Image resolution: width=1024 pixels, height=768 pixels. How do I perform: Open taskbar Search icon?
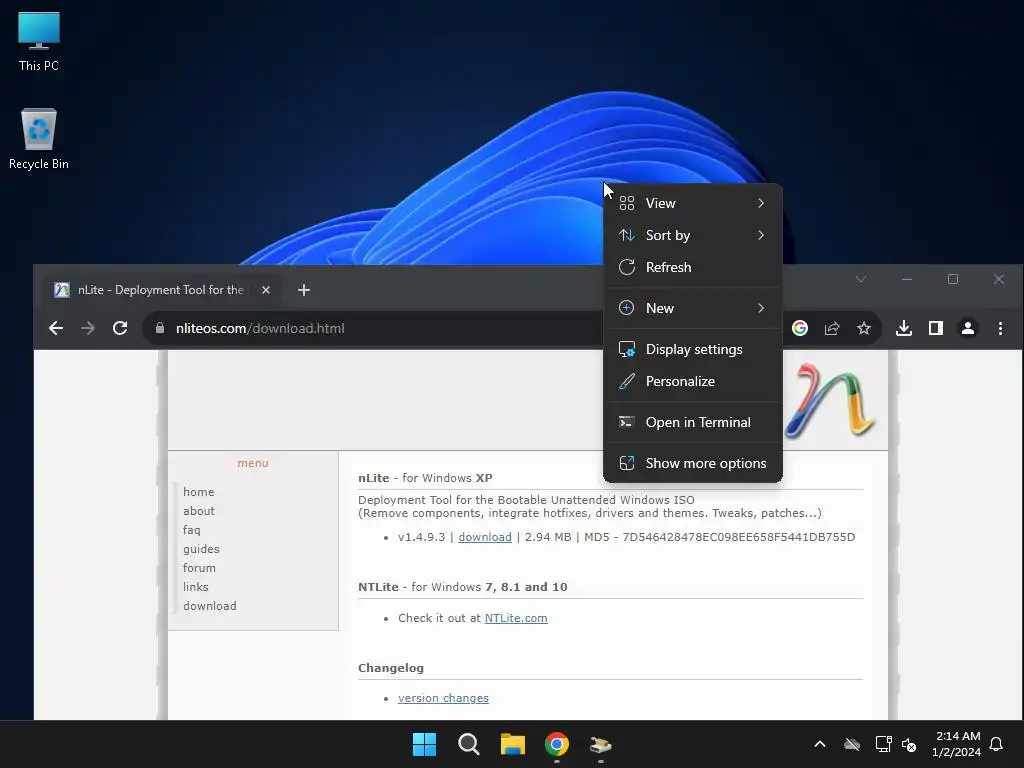[469, 744]
